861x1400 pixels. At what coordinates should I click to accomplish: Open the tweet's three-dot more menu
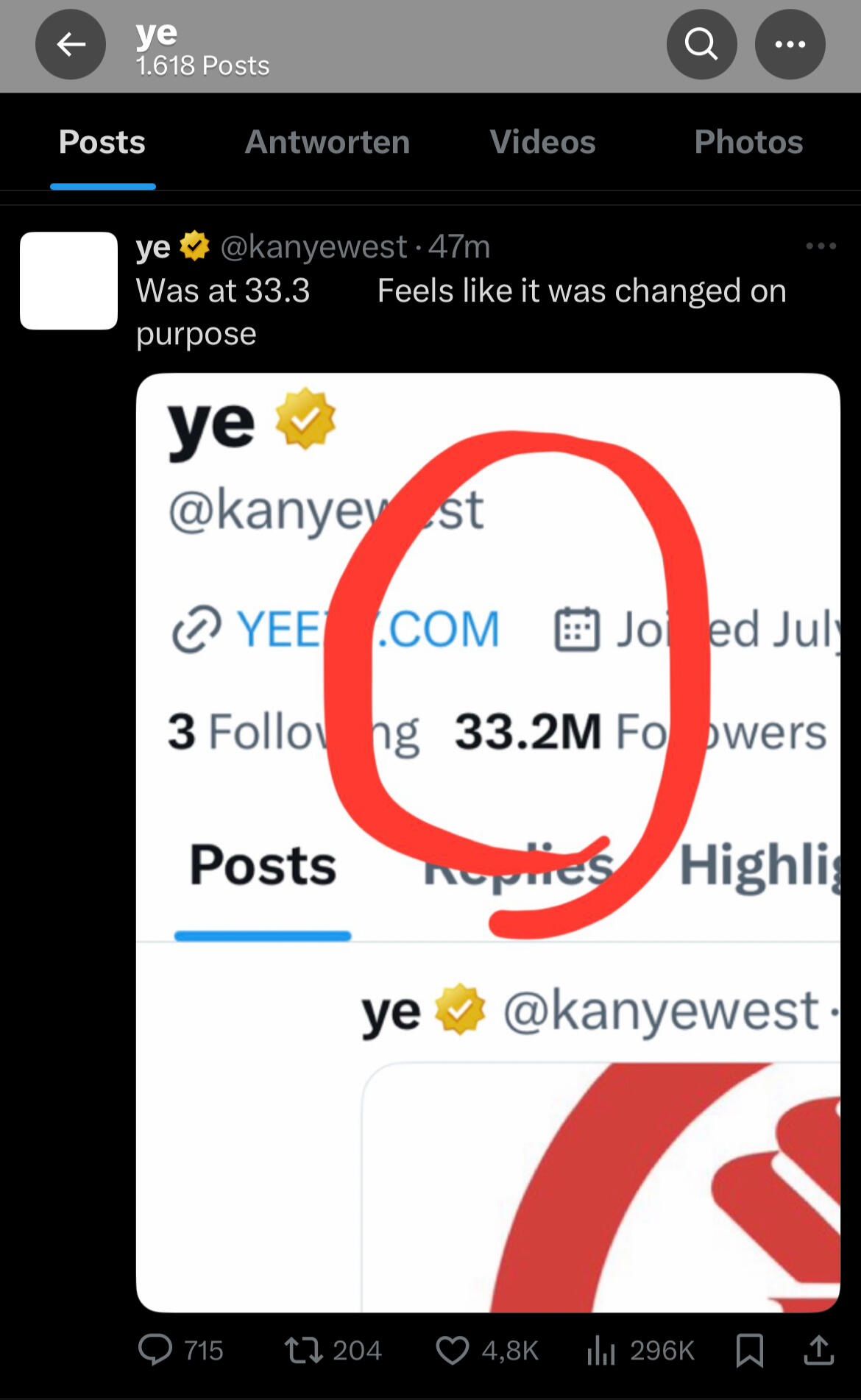(821, 246)
